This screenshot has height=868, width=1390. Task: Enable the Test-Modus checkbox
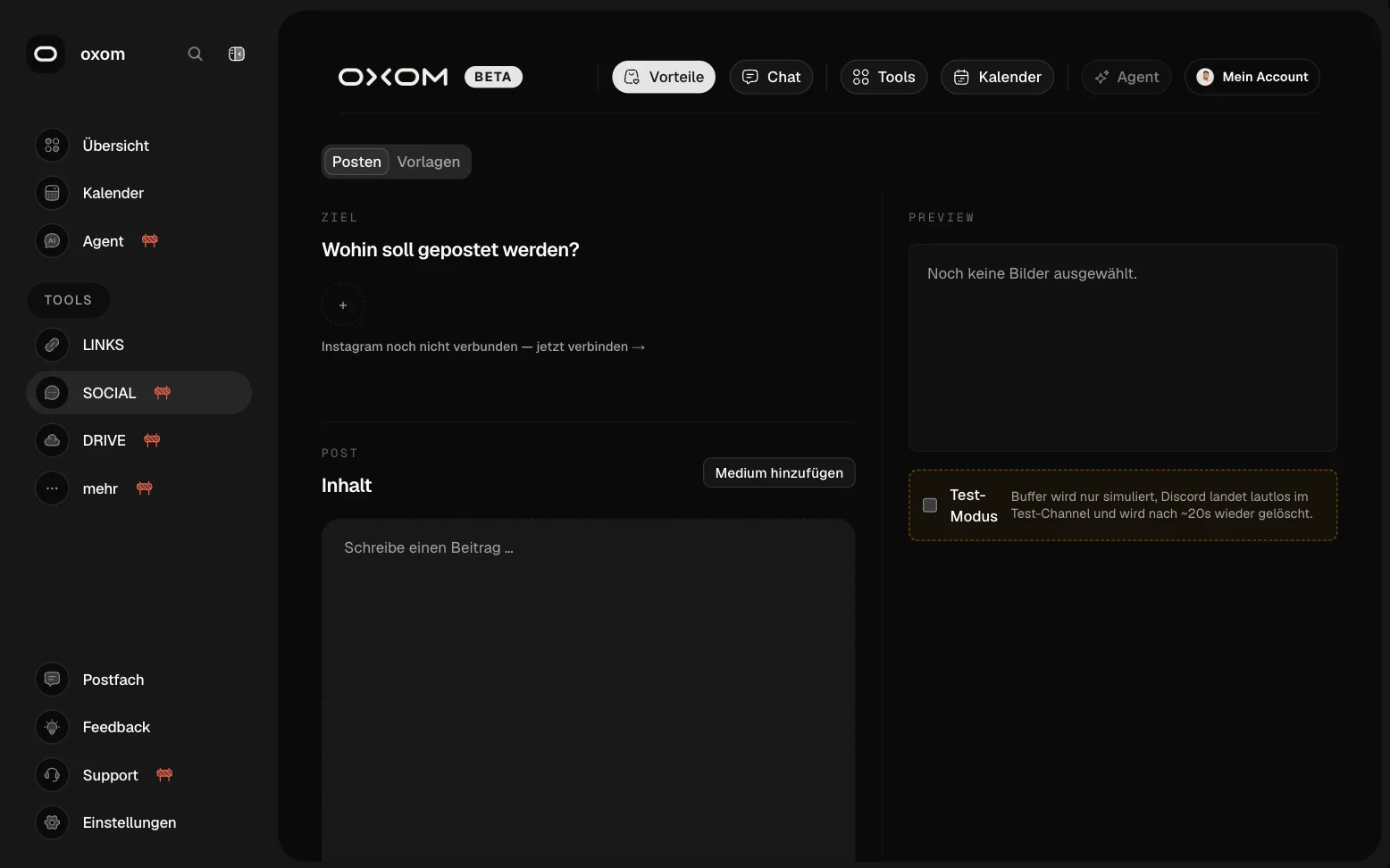(930, 505)
